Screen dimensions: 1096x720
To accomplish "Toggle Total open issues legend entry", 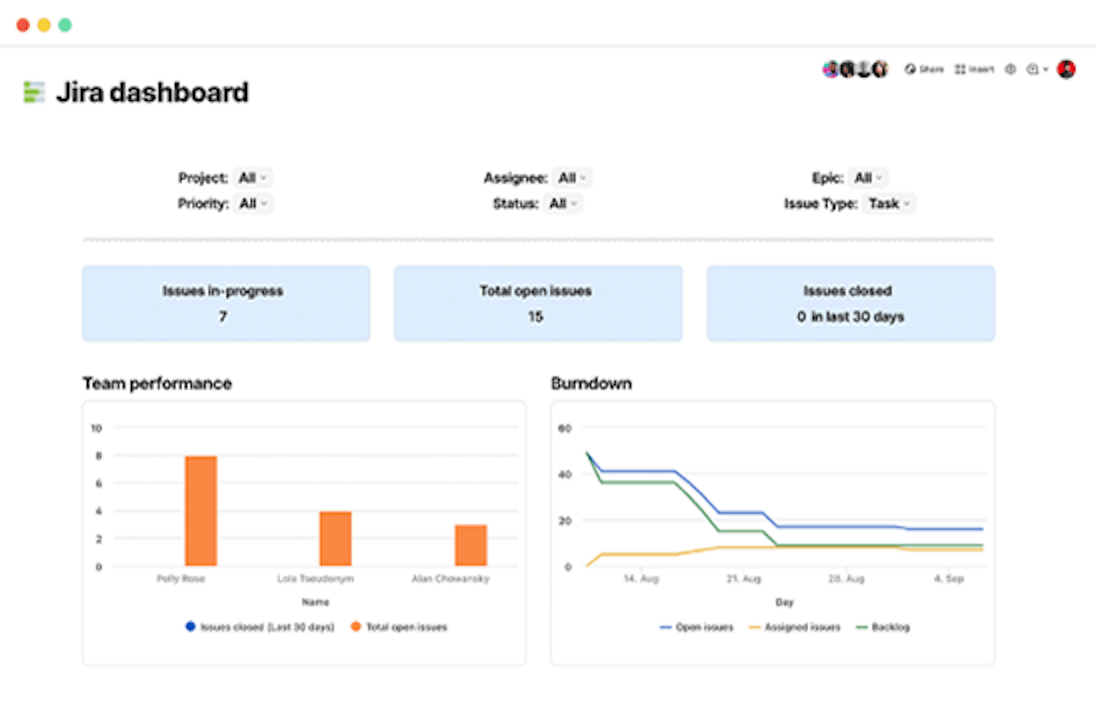I will (398, 627).
